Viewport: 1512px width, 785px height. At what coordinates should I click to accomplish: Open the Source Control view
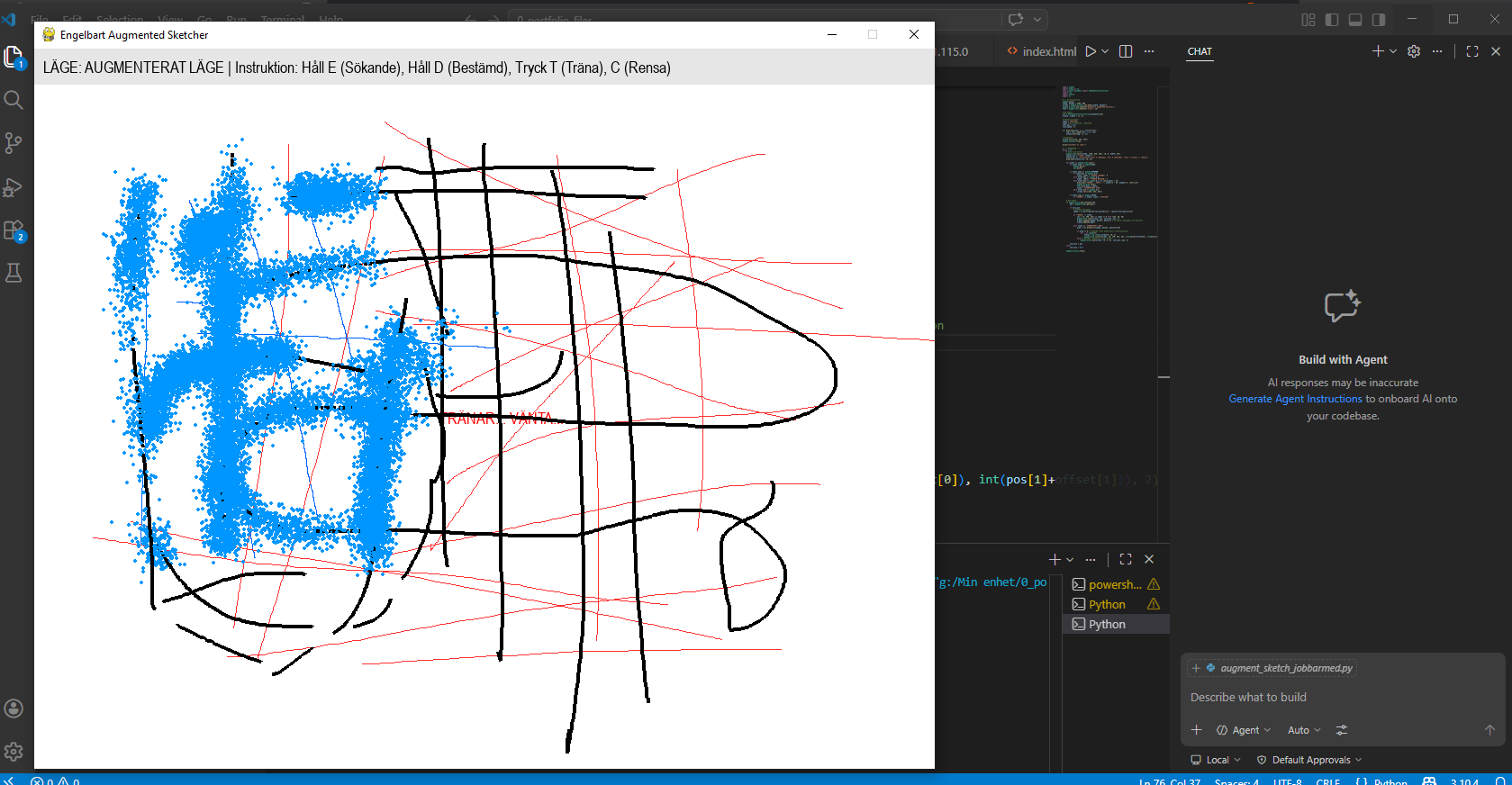[14, 143]
